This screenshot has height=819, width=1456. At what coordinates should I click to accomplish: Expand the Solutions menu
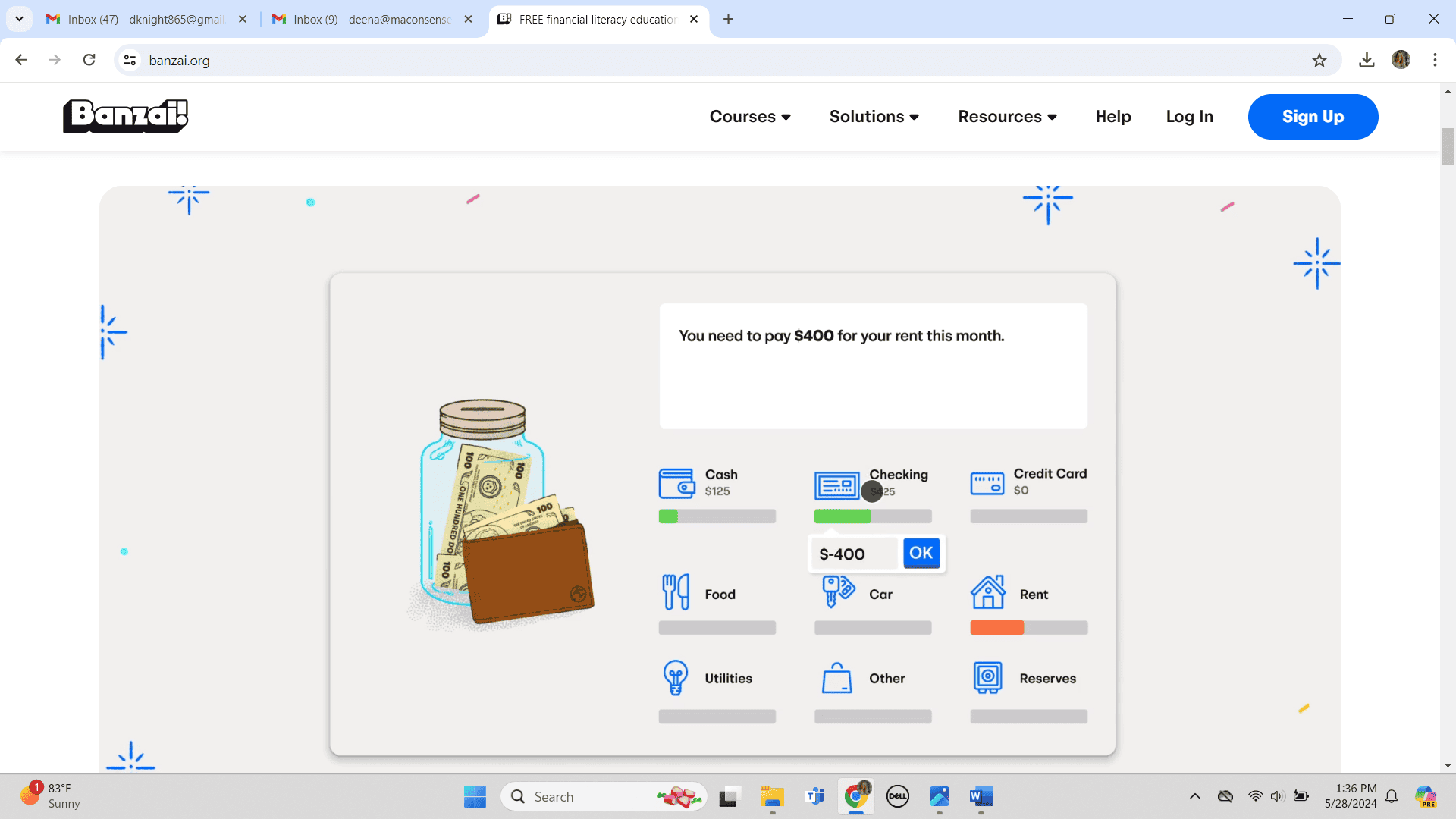click(874, 116)
